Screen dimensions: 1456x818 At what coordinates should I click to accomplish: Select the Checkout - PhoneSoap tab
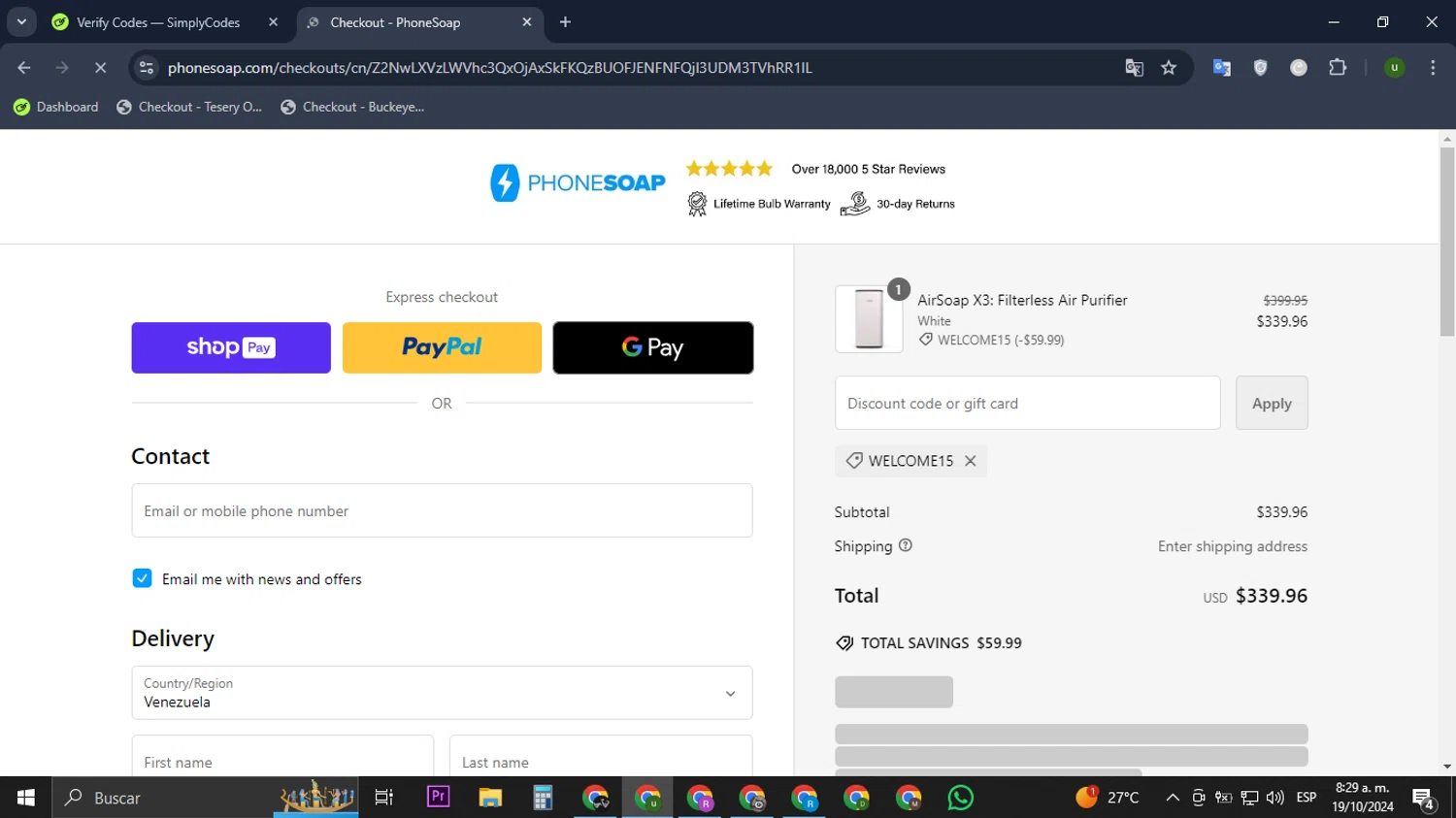click(395, 22)
